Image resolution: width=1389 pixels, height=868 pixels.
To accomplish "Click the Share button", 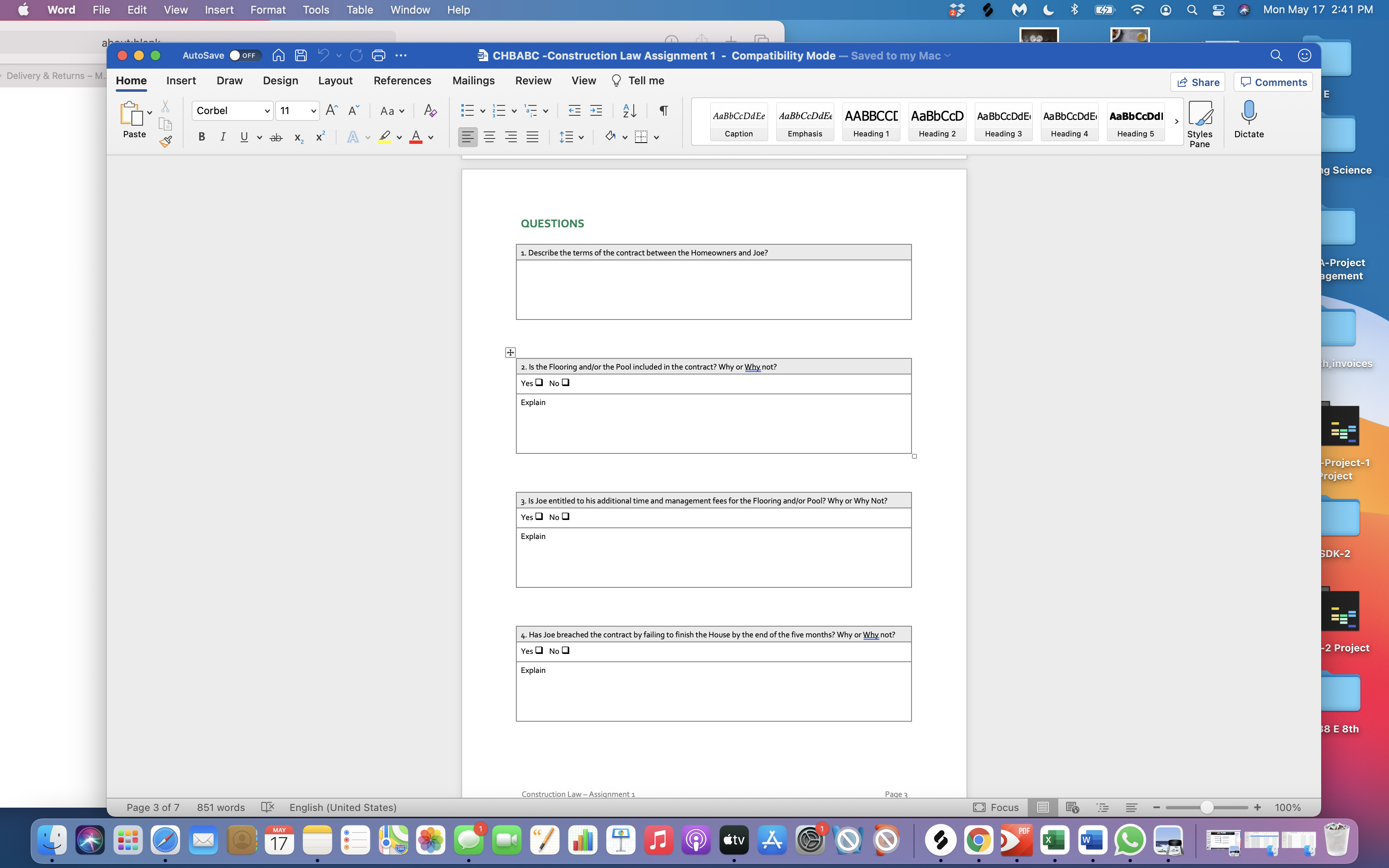I will (1198, 81).
